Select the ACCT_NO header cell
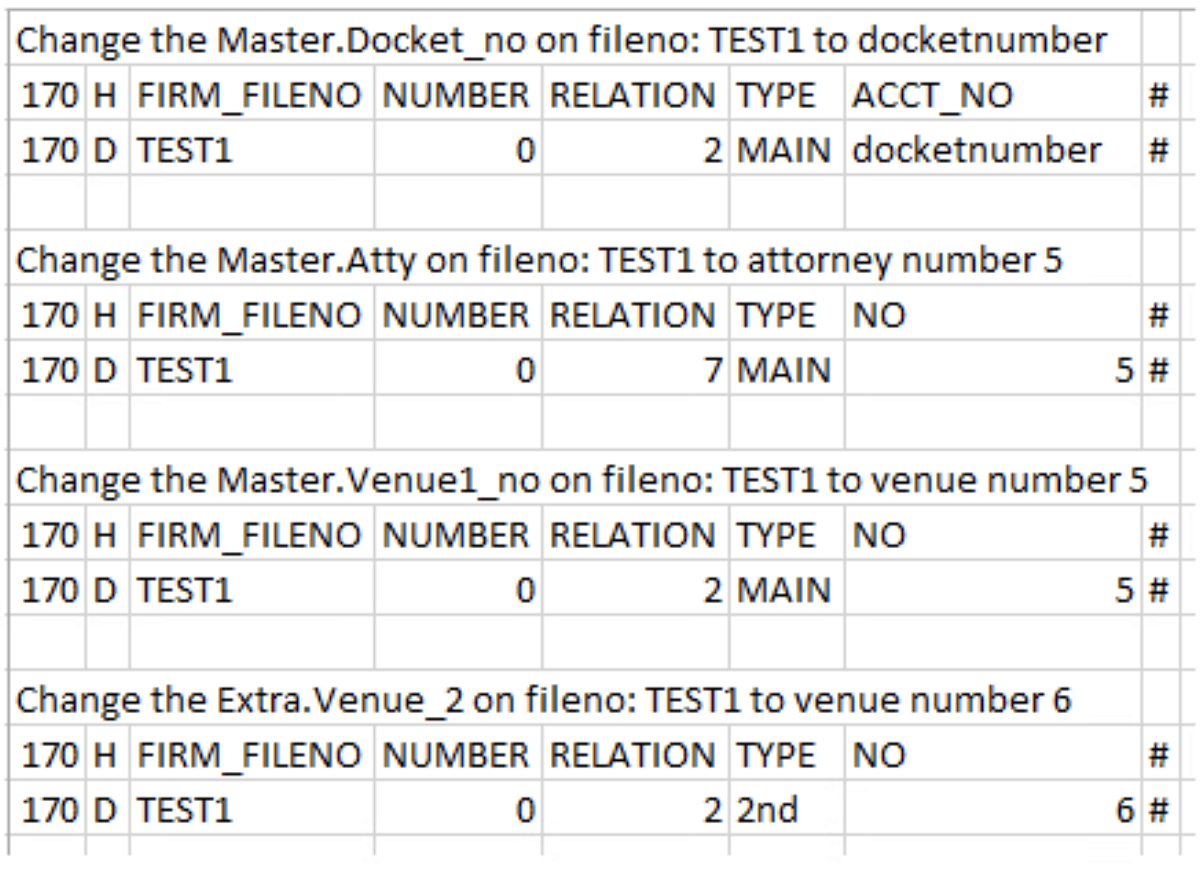The height and width of the screenshot is (869, 1200). point(932,95)
